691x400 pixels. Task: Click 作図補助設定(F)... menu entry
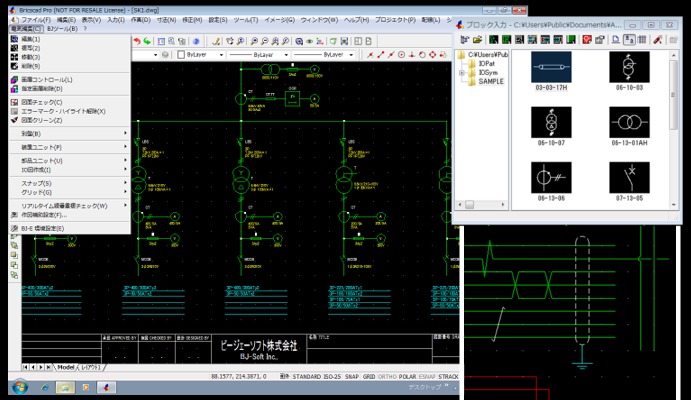(x=44, y=215)
